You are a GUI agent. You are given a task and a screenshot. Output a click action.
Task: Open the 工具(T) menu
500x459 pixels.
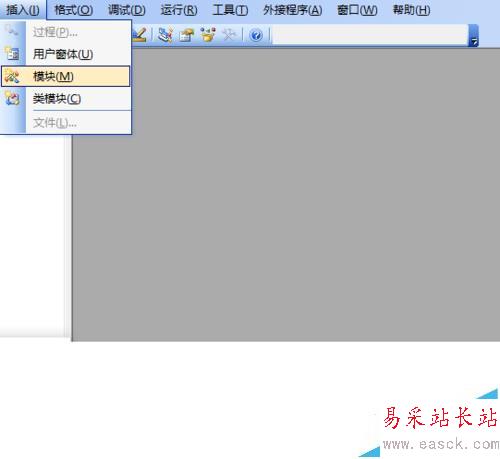coord(230,10)
